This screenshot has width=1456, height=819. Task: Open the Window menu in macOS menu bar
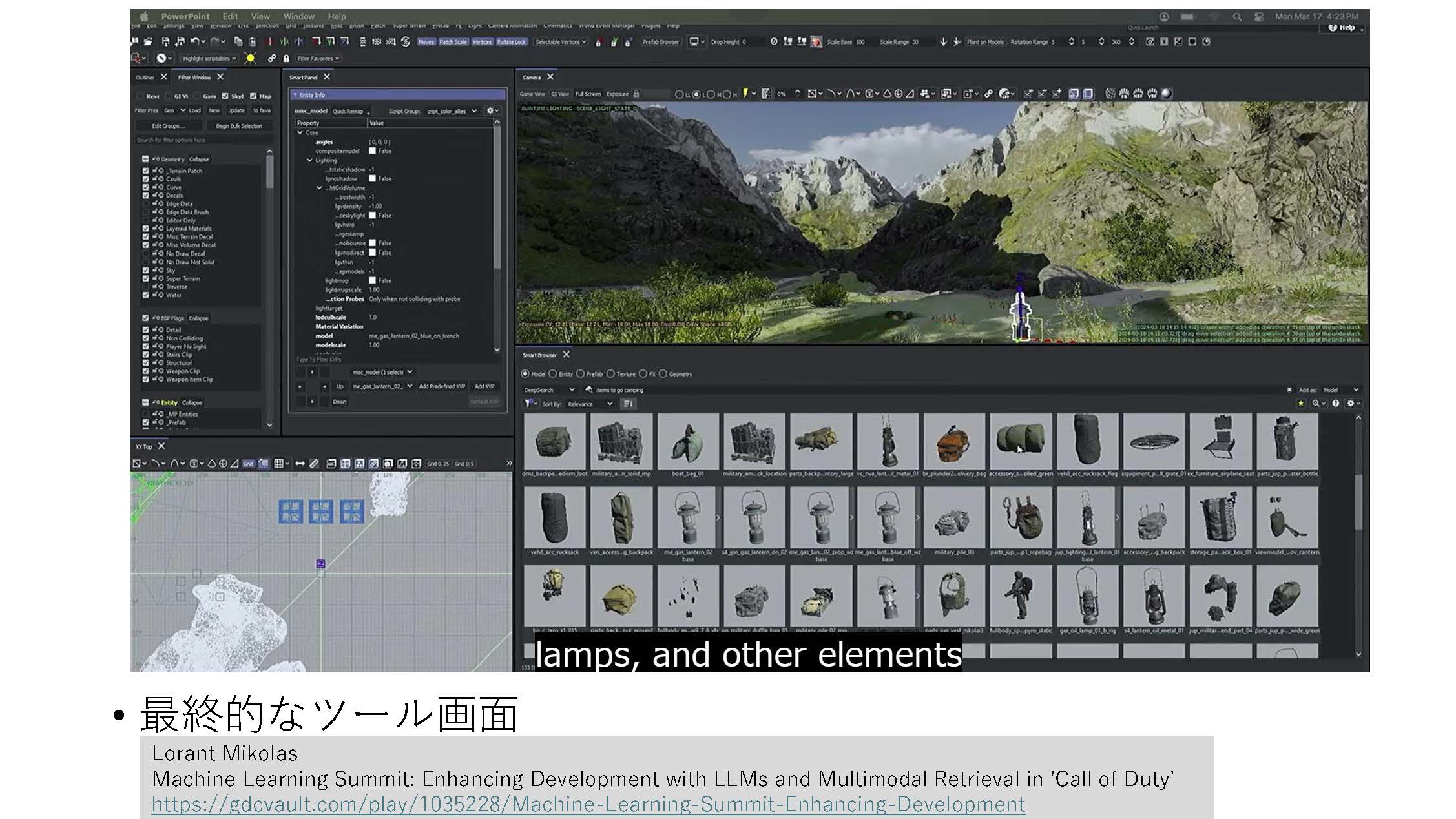pos(298,17)
